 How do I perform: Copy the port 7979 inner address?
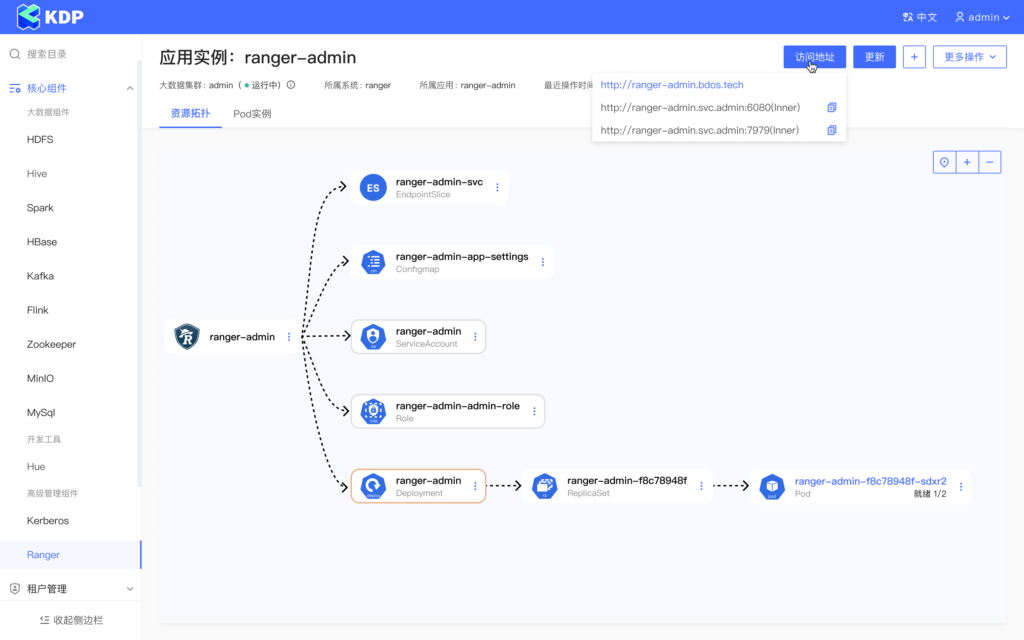831,131
